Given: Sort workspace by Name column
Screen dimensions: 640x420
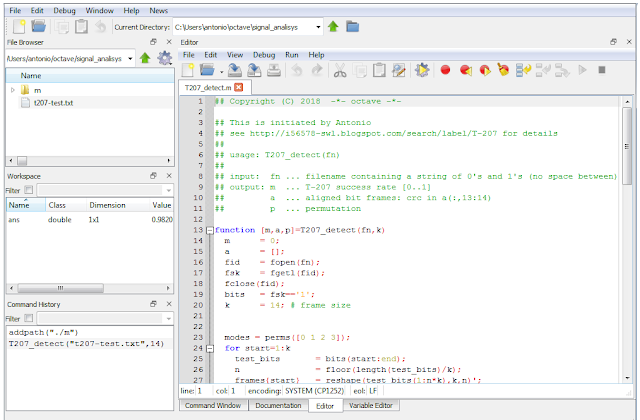Looking at the screenshot, I should tap(26, 205).
